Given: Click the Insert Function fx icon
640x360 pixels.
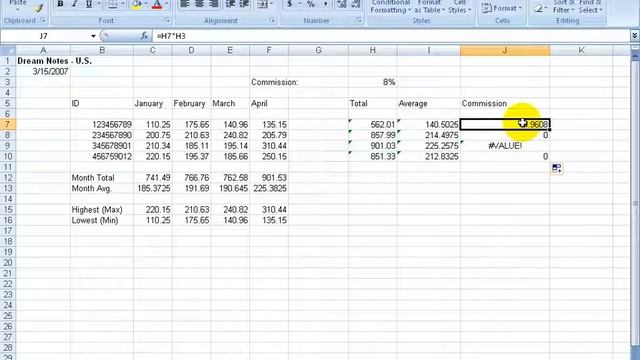Looking at the screenshot, I should [144, 36].
